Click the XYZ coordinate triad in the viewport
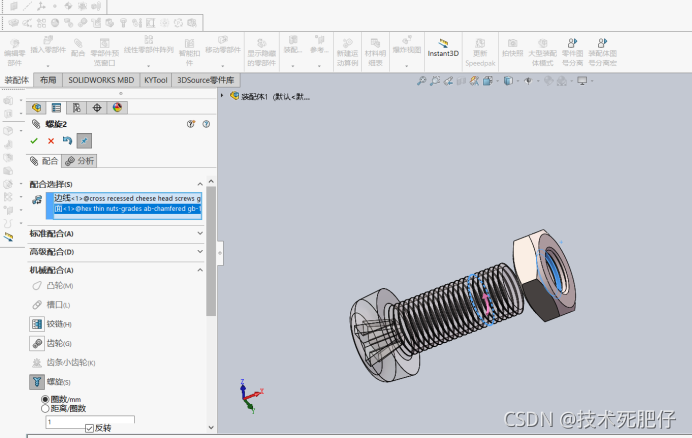This screenshot has width=692, height=438. 250,395
